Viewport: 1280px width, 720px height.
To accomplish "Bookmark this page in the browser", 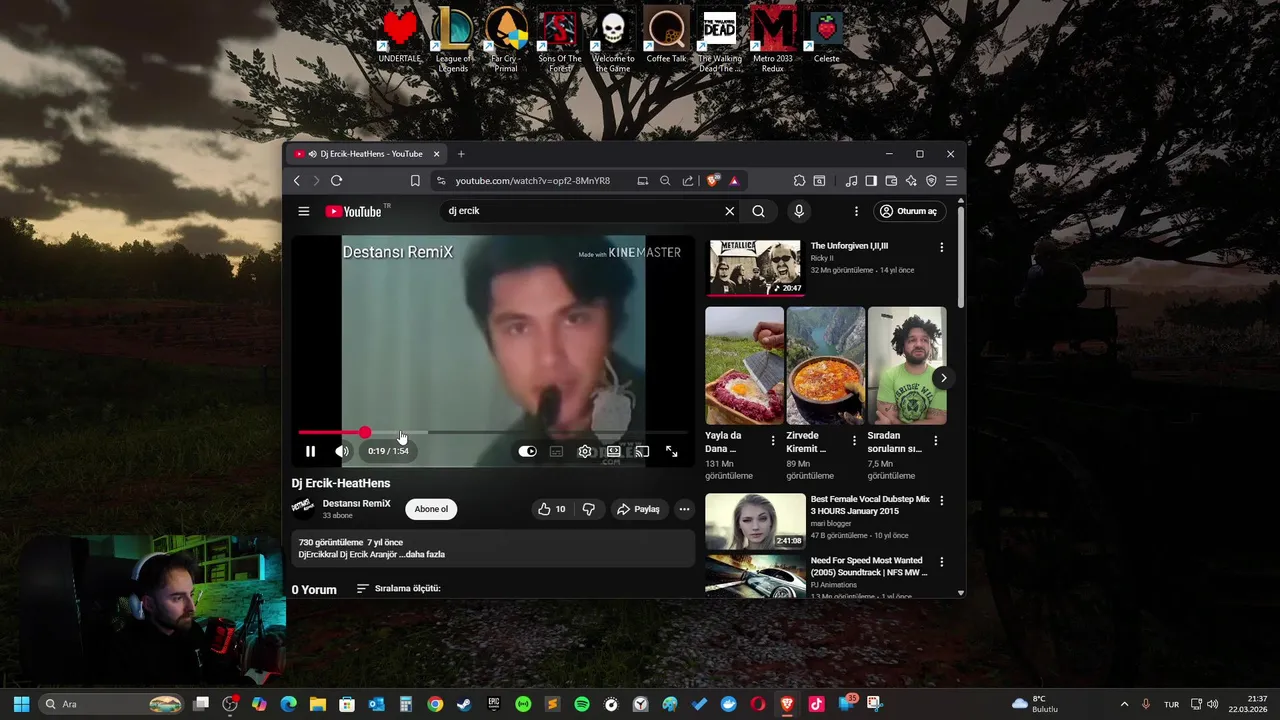I will pos(415,181).
